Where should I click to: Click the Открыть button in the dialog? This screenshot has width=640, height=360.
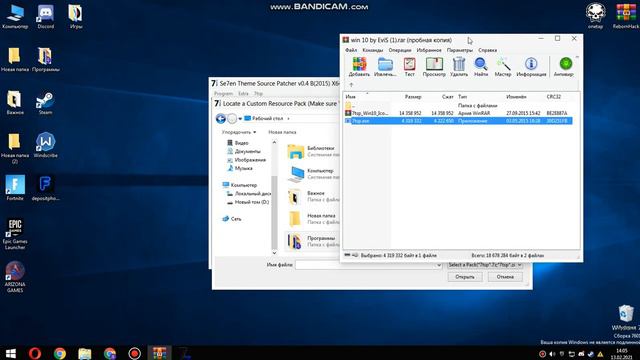pos(464,277)
